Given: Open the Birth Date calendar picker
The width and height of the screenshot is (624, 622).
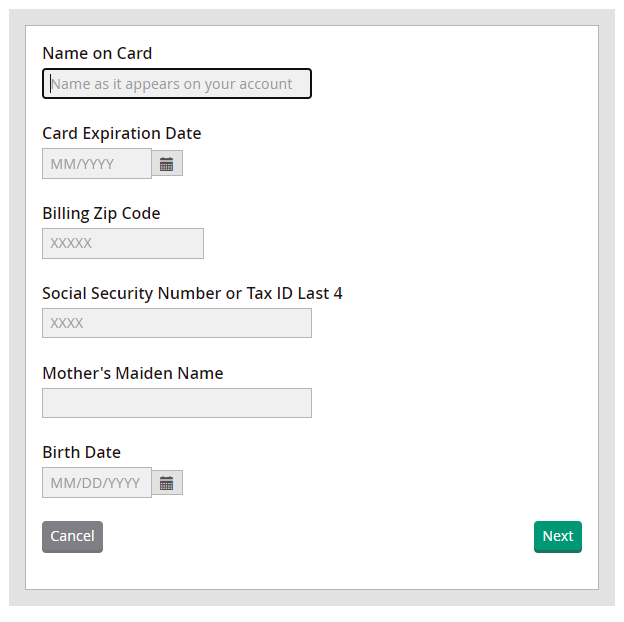Looking at the screenshot, I should tap(167, 483).
